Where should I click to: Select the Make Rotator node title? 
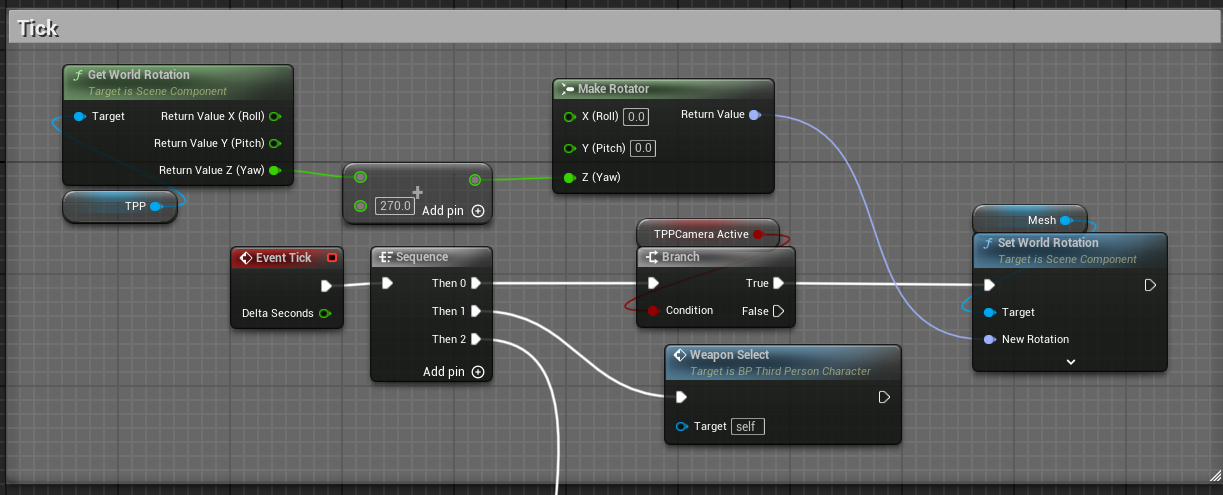[613, 89]
